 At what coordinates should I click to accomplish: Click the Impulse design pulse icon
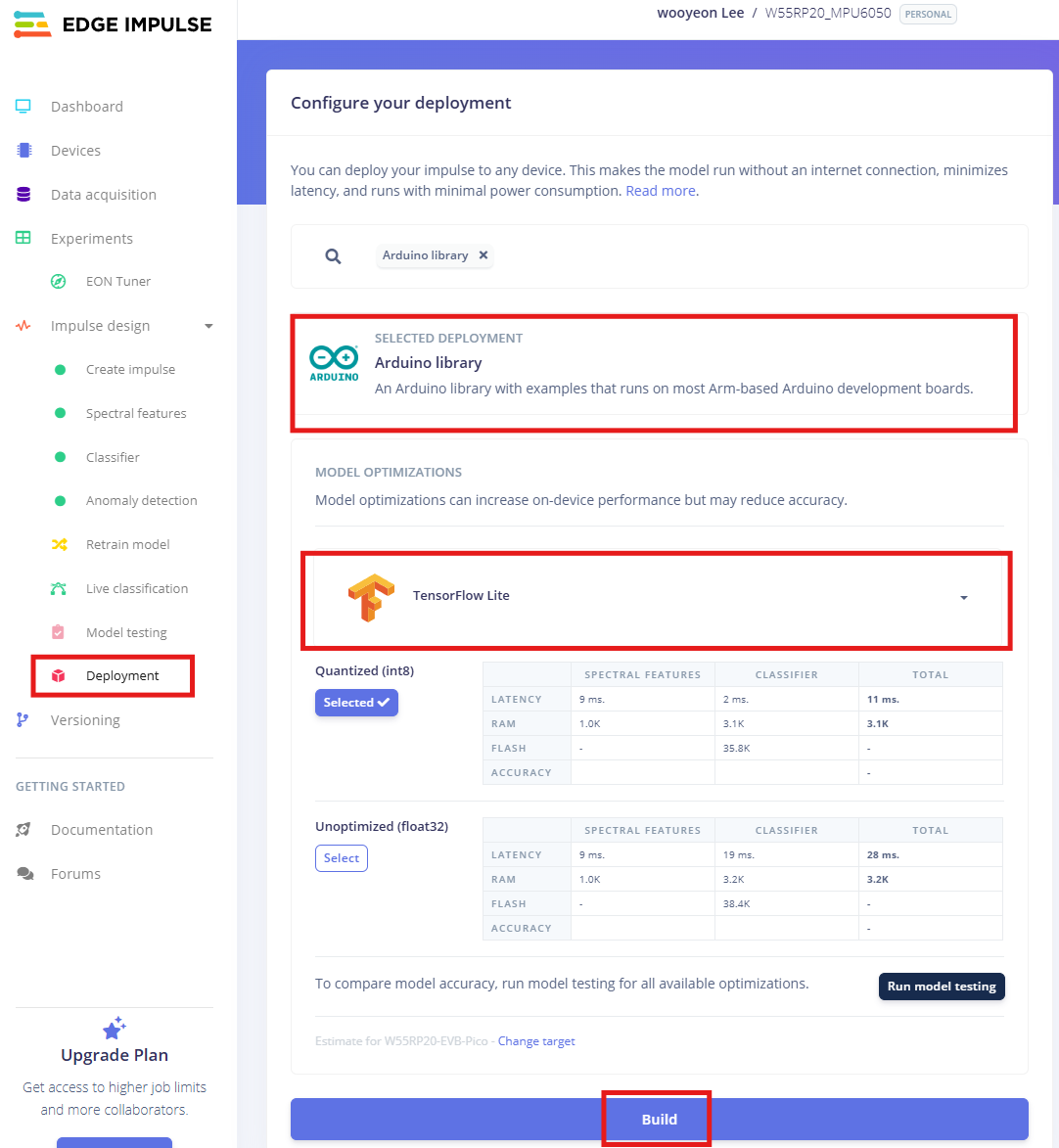click(23, 325)
